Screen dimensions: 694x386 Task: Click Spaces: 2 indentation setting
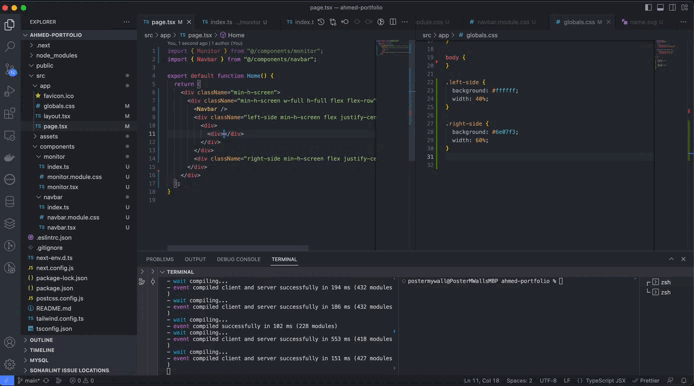tap(519, 380)
